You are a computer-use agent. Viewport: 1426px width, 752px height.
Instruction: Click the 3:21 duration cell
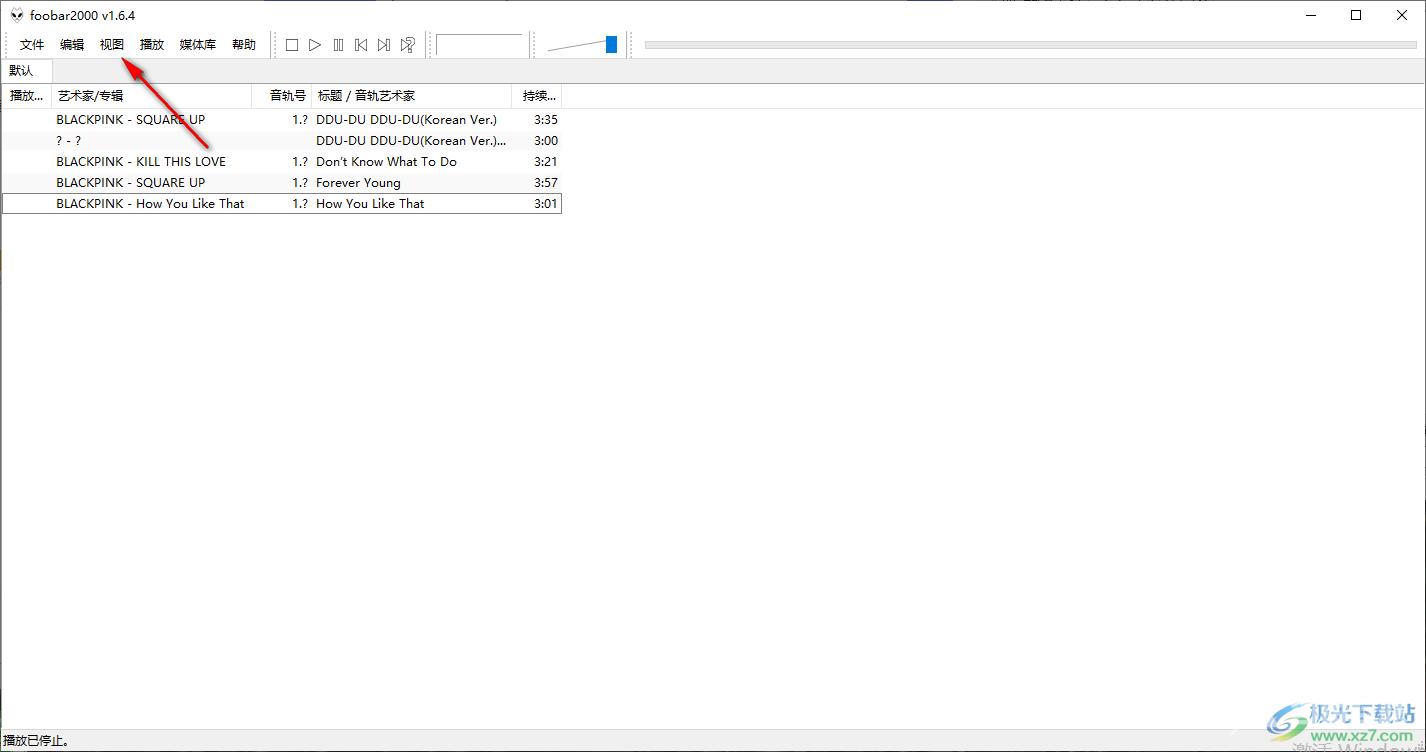tap(546, 162)
